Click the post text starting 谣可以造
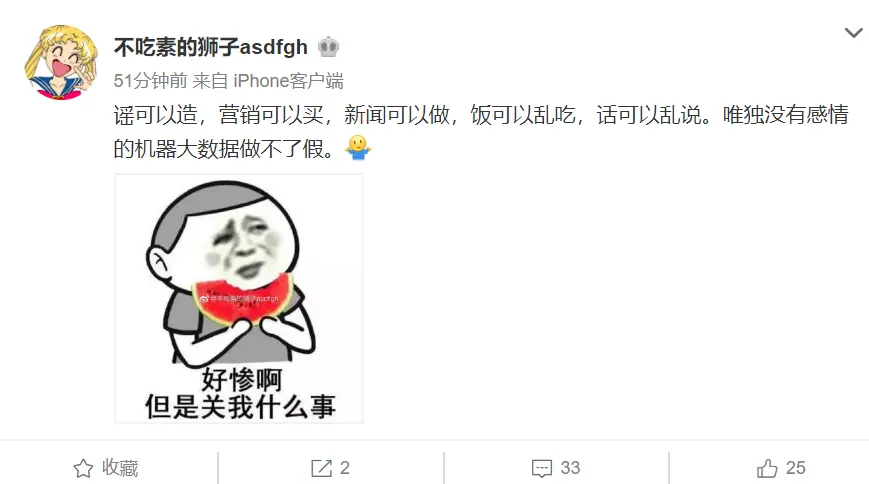 pyautogui.click(x=481, y=115)
